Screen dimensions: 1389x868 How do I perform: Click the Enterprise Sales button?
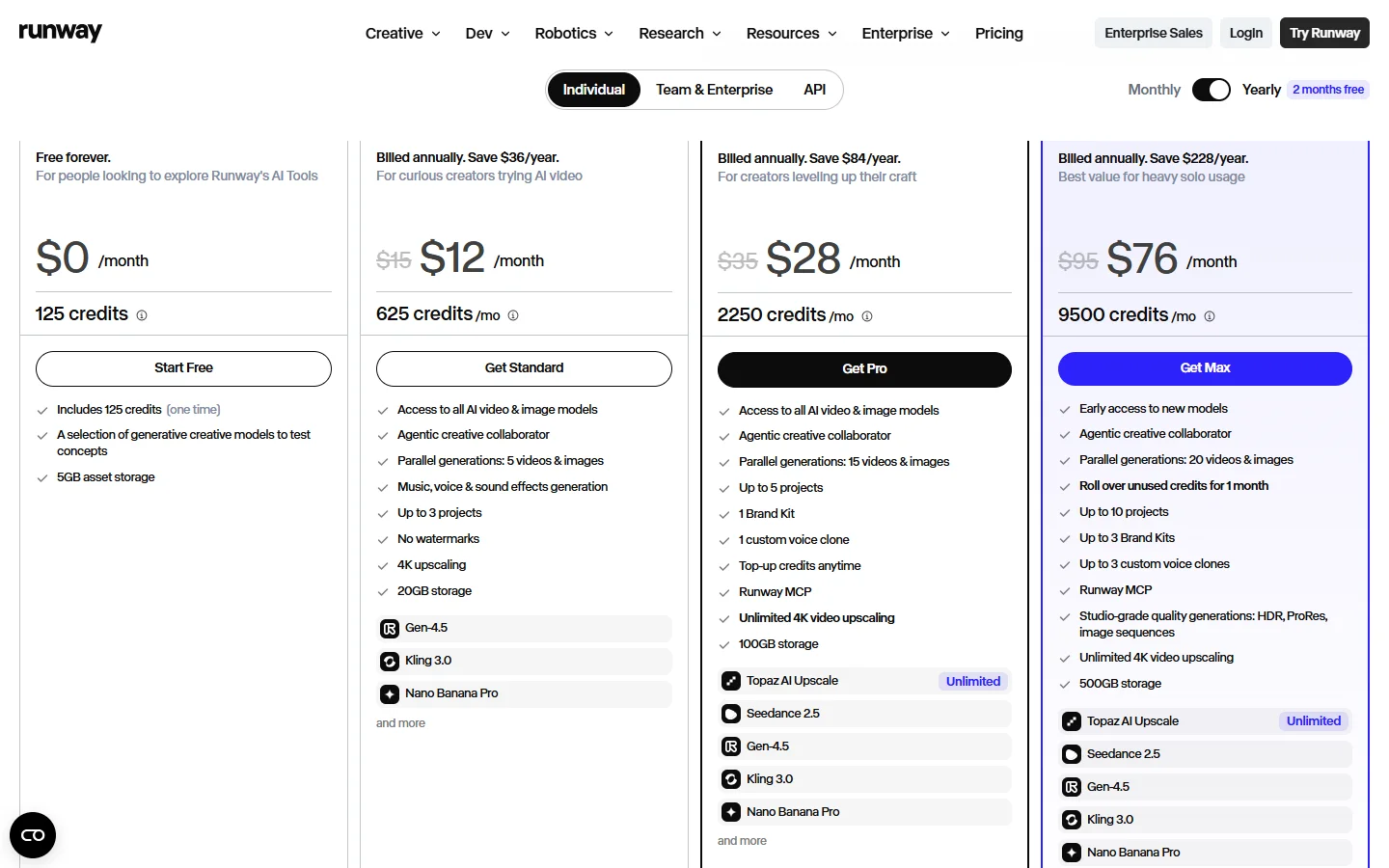(x=1154, y=33)
